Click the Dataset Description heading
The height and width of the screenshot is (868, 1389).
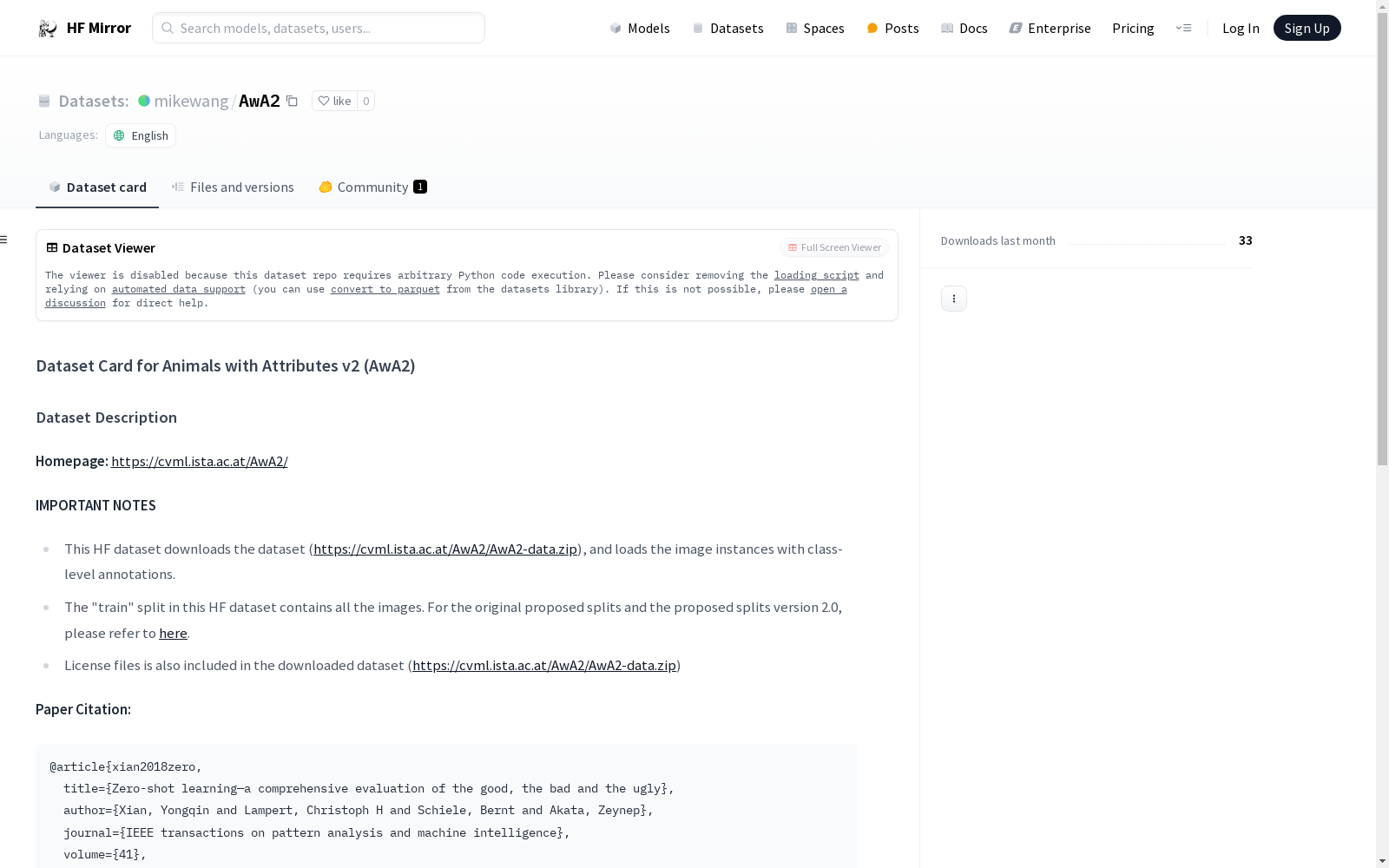[107, 418]
